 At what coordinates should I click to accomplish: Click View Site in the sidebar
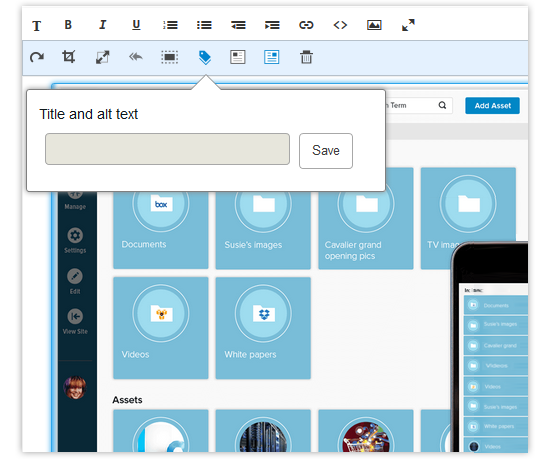click(x=75, y=321)
